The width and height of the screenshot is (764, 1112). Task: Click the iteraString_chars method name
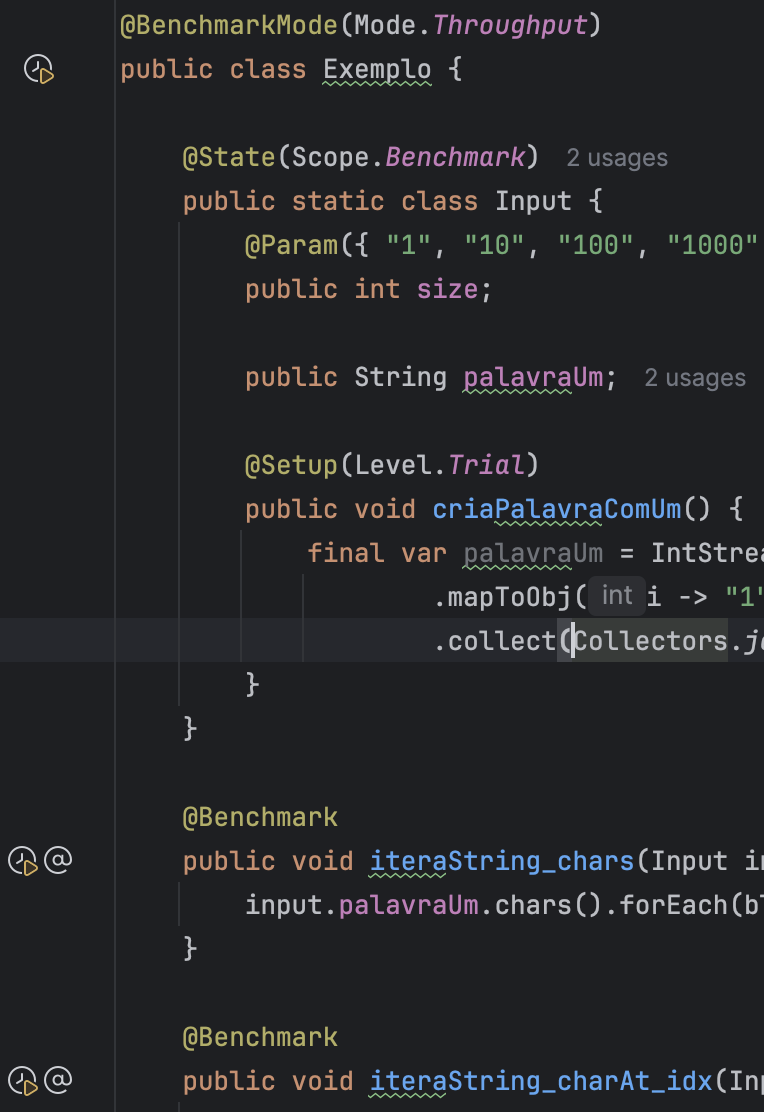pyautogui.click(x=502, y=861)
